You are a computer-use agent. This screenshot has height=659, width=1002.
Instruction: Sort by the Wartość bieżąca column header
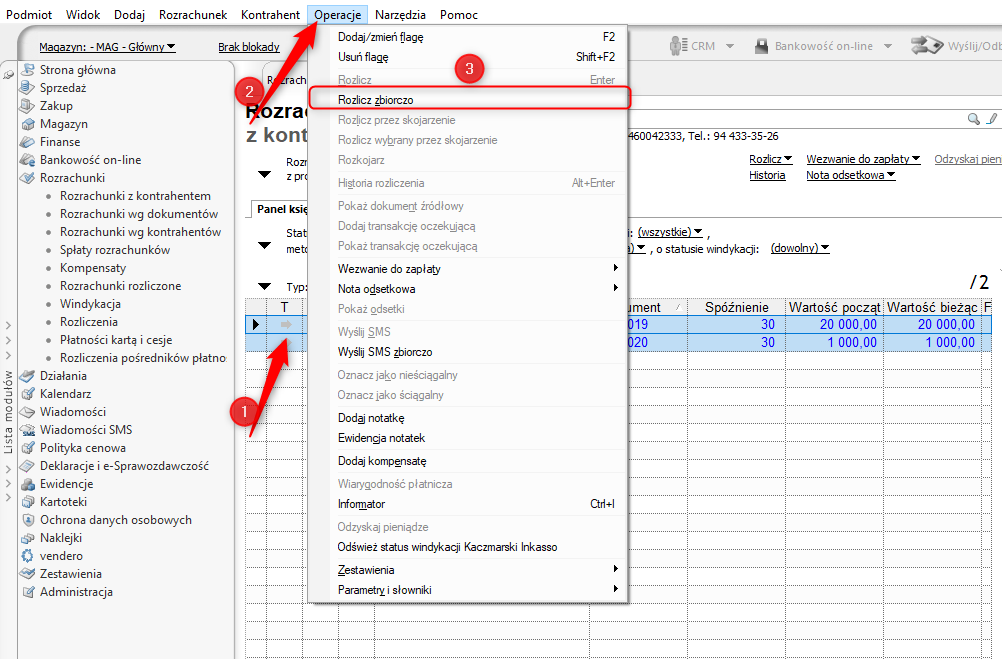tap(932, 307)
